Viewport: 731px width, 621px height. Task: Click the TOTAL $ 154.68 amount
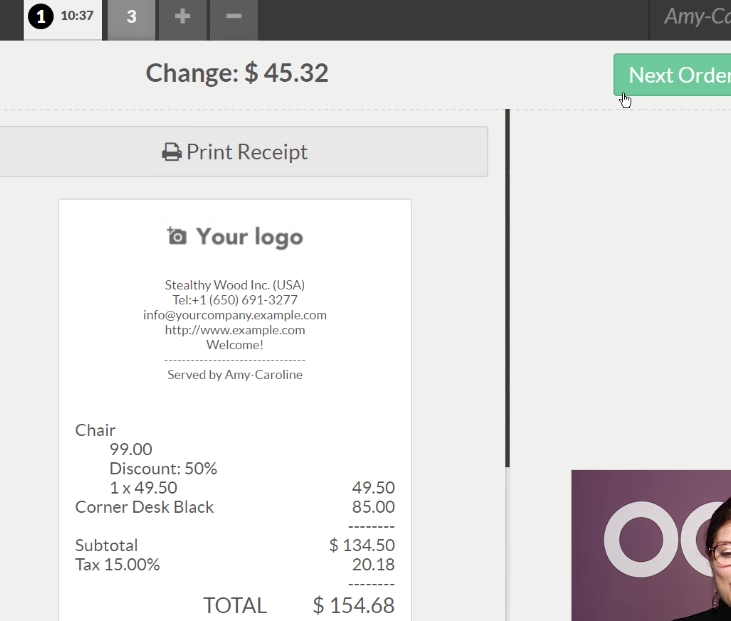(353, 605)
